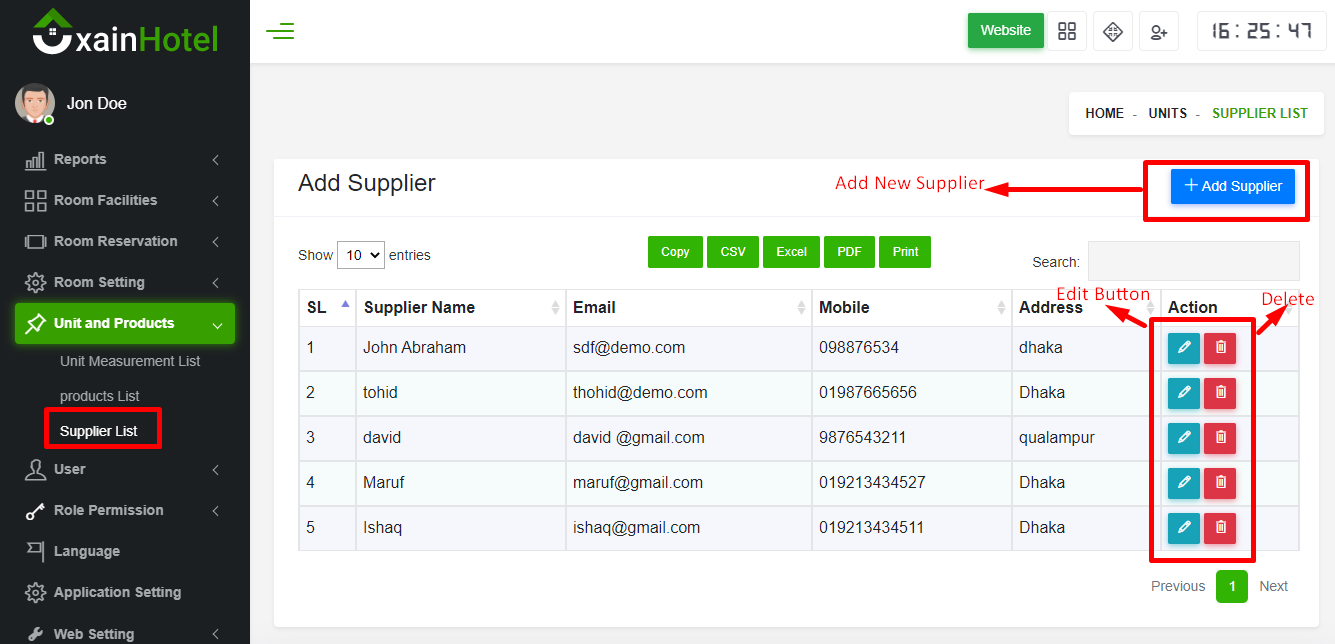Open Unit Measurement List submenu item
This screenshot has height=644, width=1335.
[x=130, y=361]
